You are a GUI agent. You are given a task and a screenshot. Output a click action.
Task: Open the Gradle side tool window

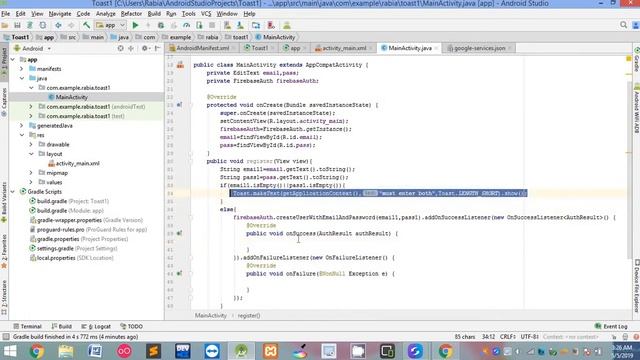coord(637,60)
